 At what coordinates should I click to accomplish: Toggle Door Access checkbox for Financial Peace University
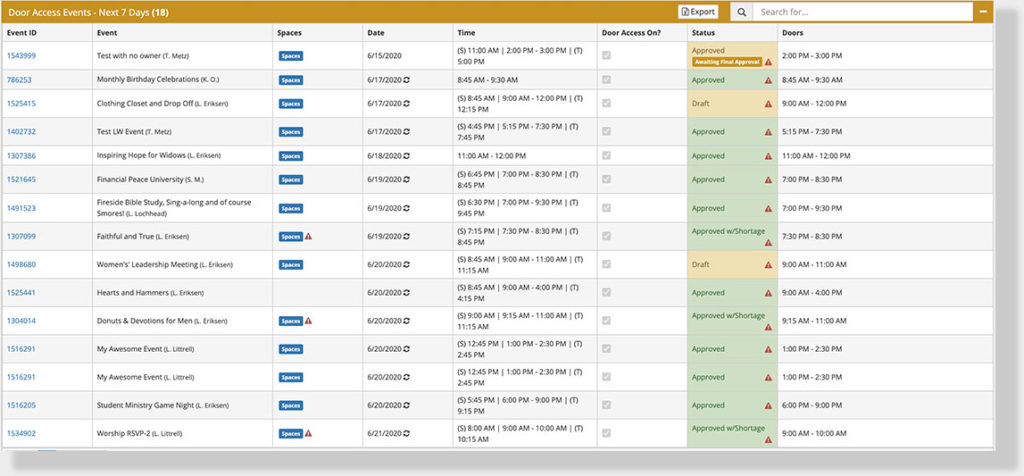[x=607, y=179]
